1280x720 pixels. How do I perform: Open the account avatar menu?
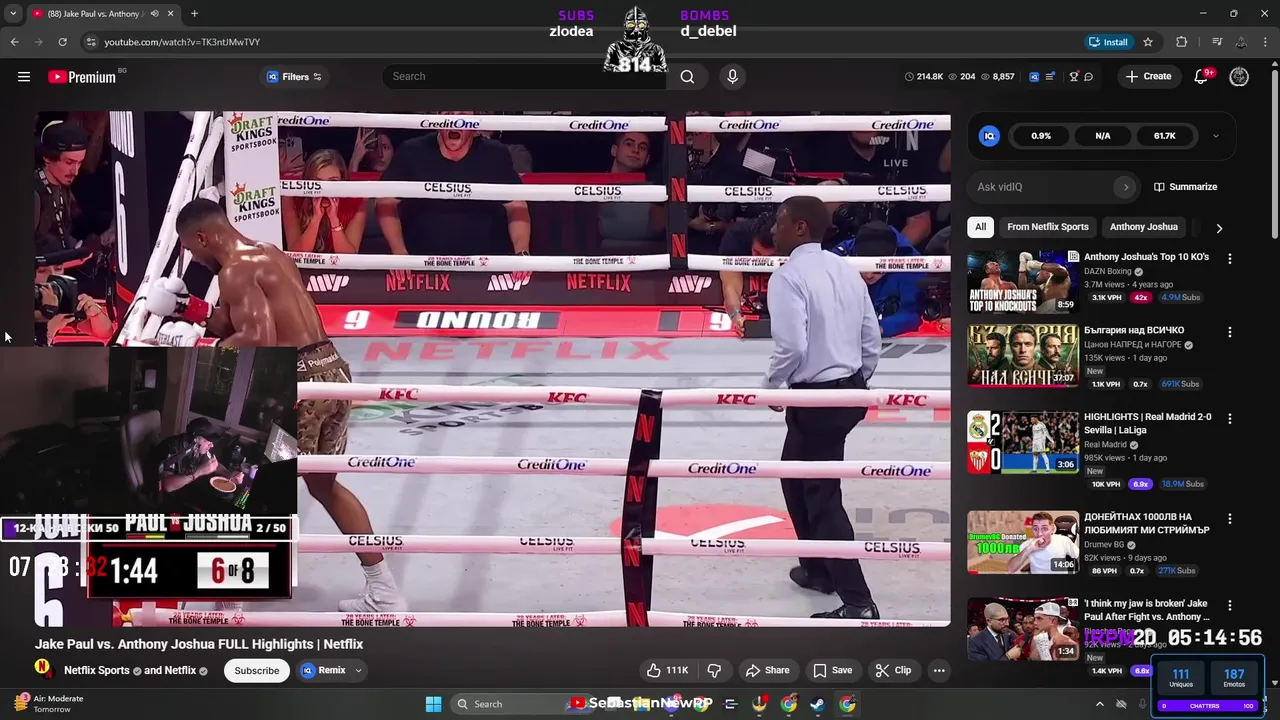(1239, 77)
